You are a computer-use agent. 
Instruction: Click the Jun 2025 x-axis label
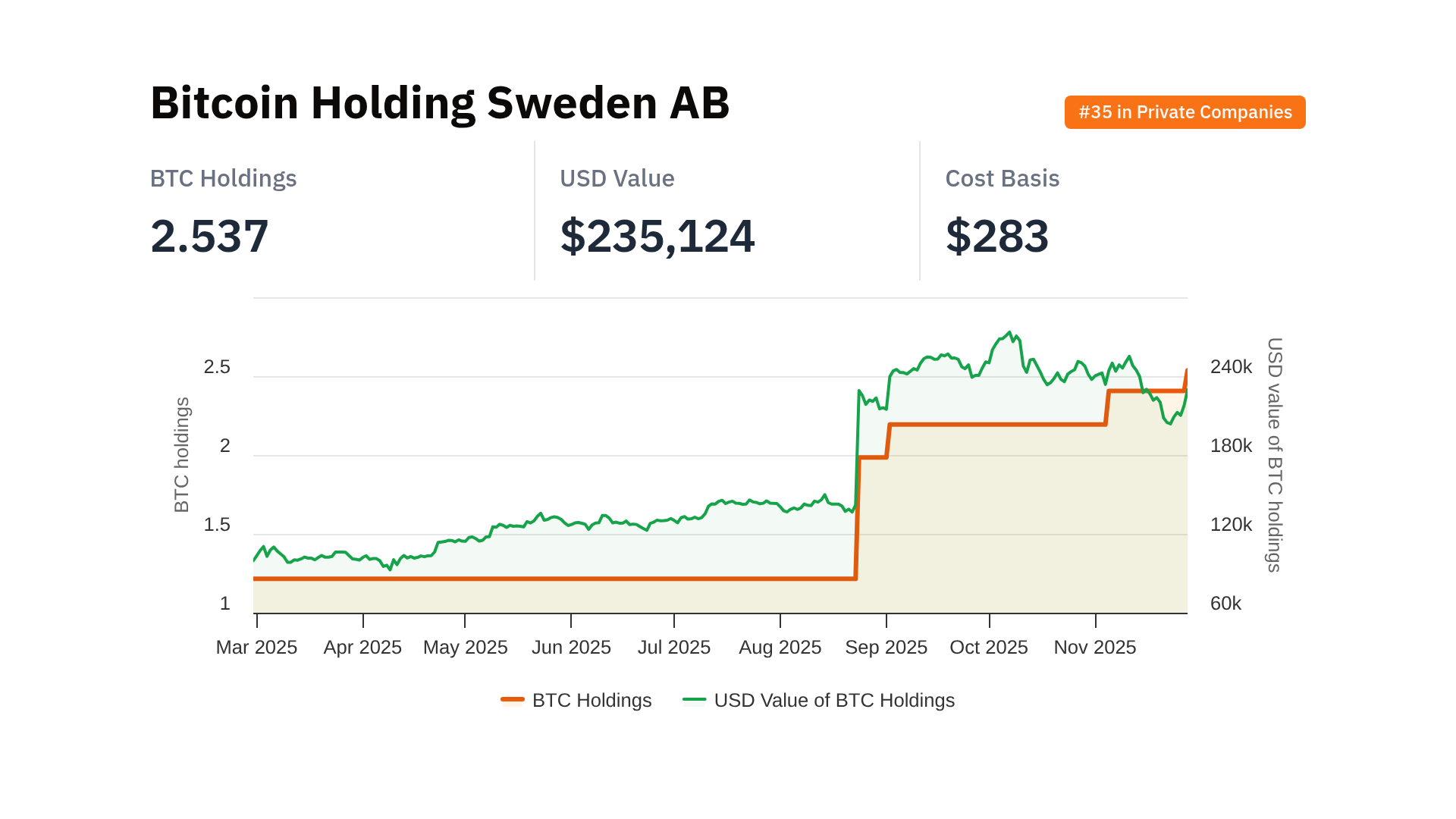point(571,647)
